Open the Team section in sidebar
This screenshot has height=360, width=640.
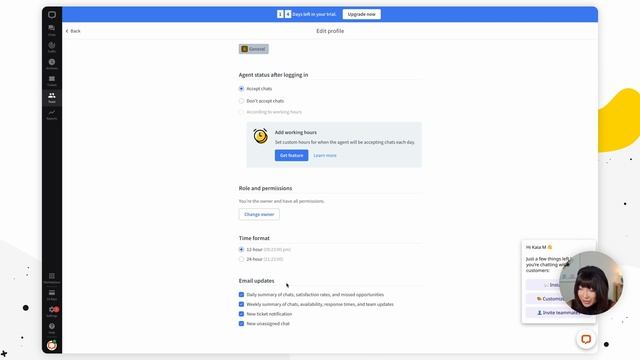52,98
